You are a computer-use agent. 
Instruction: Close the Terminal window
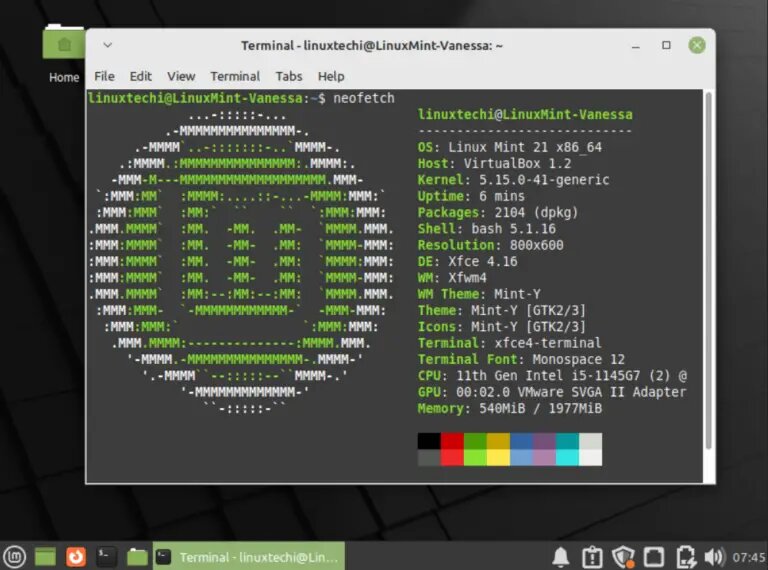coord(696,45)
